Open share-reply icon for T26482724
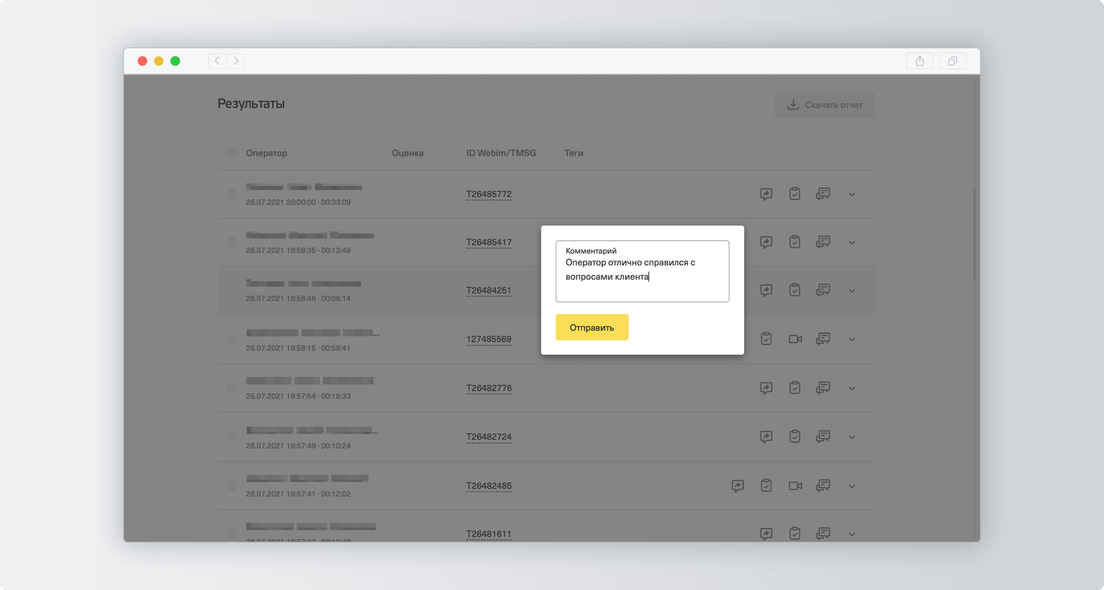This screenshot has height=590, width=1104. pyautogui.click(x=766, y=437)
